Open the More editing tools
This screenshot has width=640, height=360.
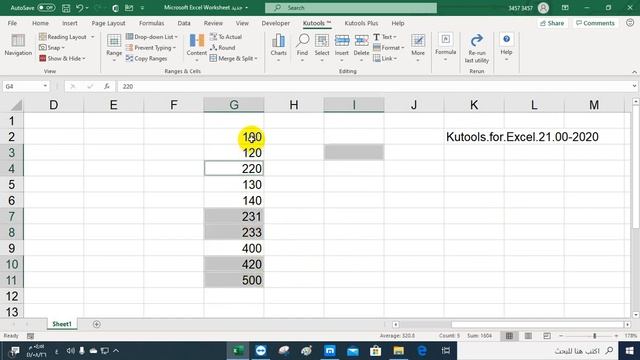[418, 48]
